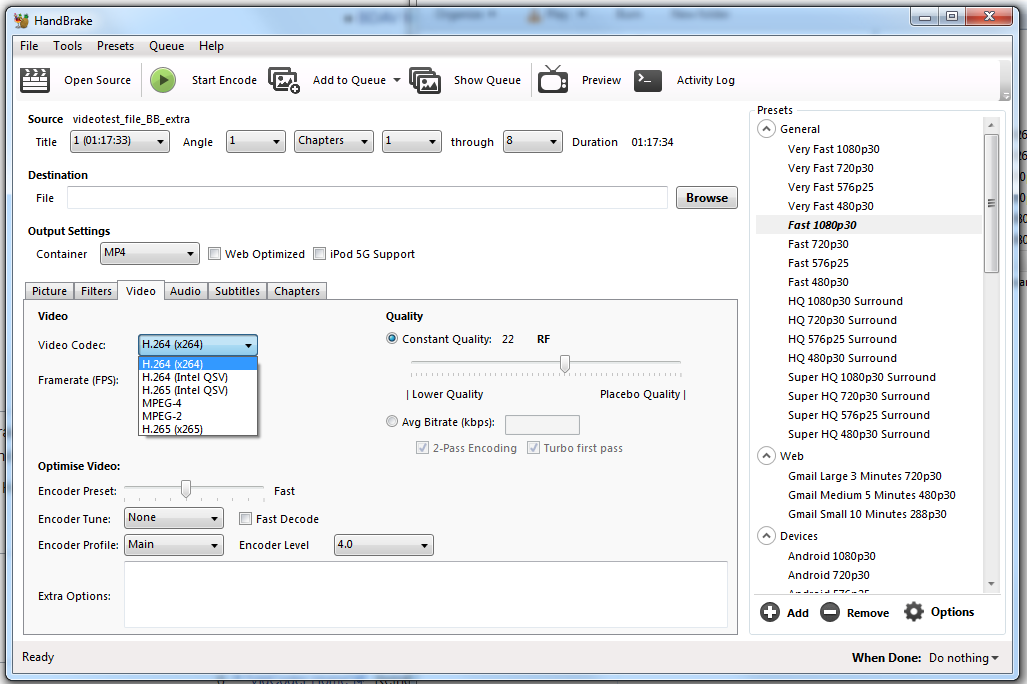Open the Container MP4 dropdown
Screen dimensions: 1027x684
pos(149,253)
